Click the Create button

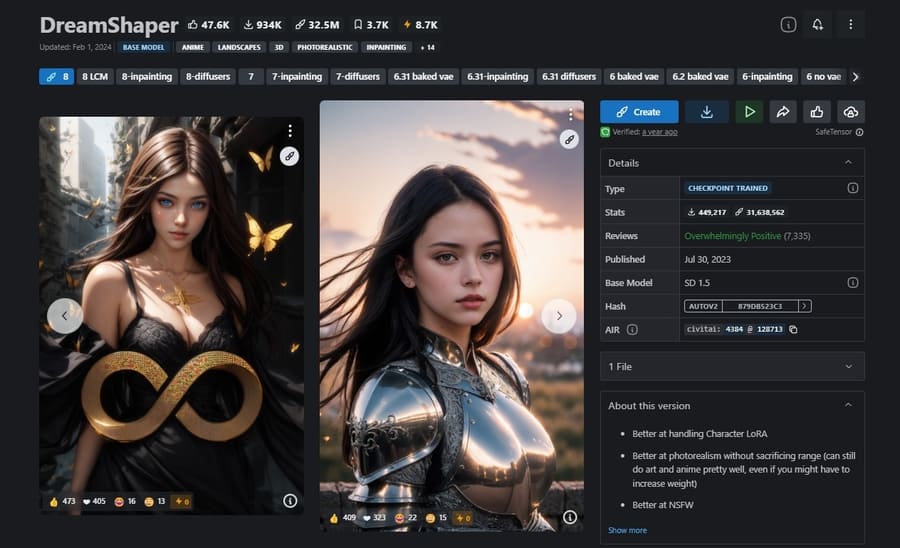(x=639, y=112)
